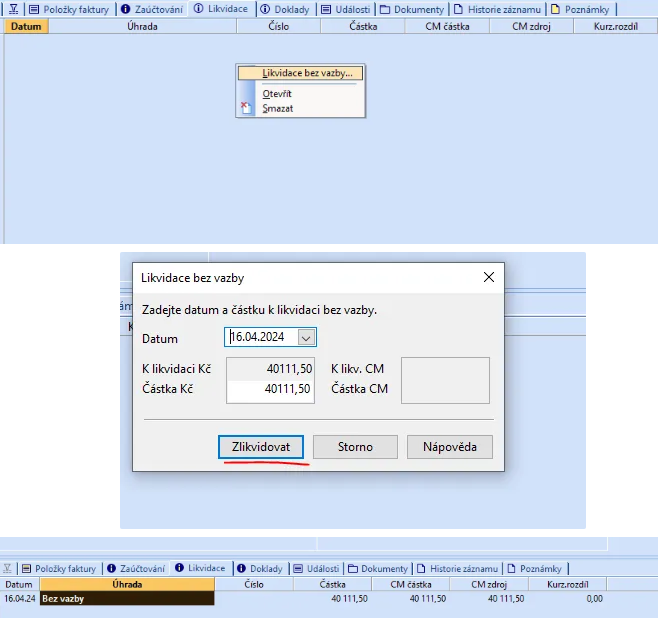Click the K likvidaci Kč value 40111,50
This screenshot has height=618, width=658.
289,369
